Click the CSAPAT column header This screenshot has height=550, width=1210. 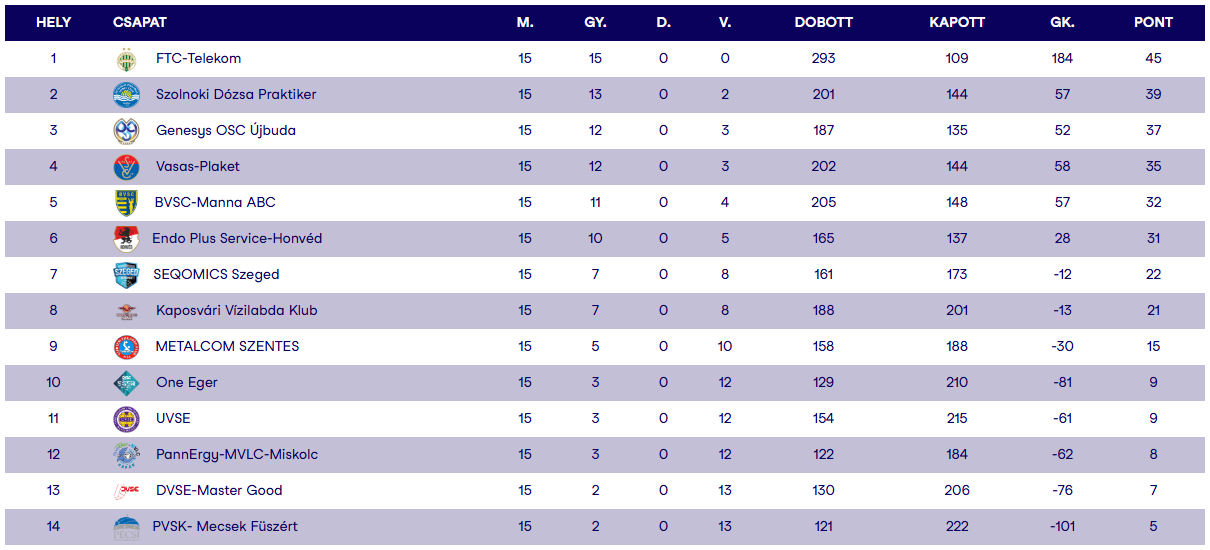140,22
